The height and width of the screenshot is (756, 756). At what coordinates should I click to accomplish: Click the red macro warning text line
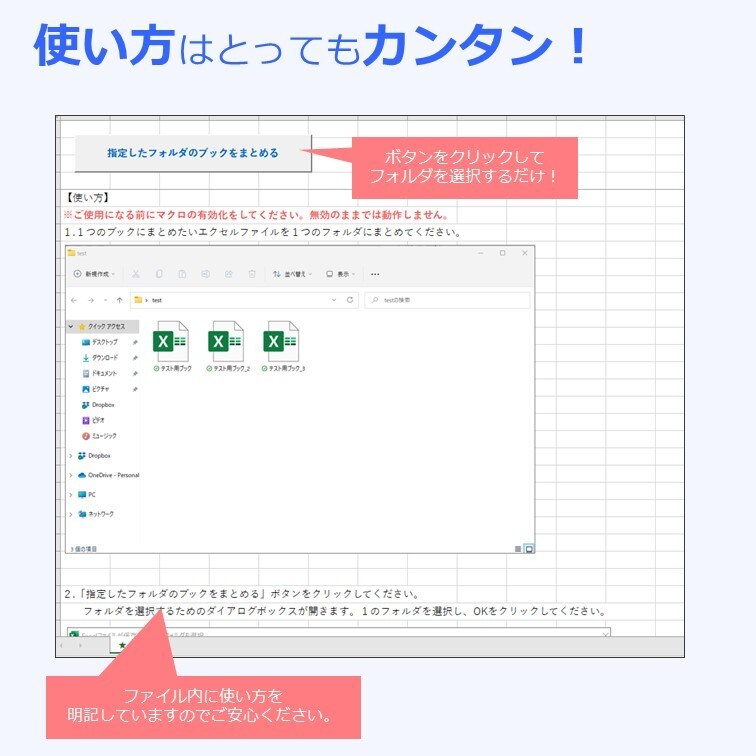click(x=256, y=215)
